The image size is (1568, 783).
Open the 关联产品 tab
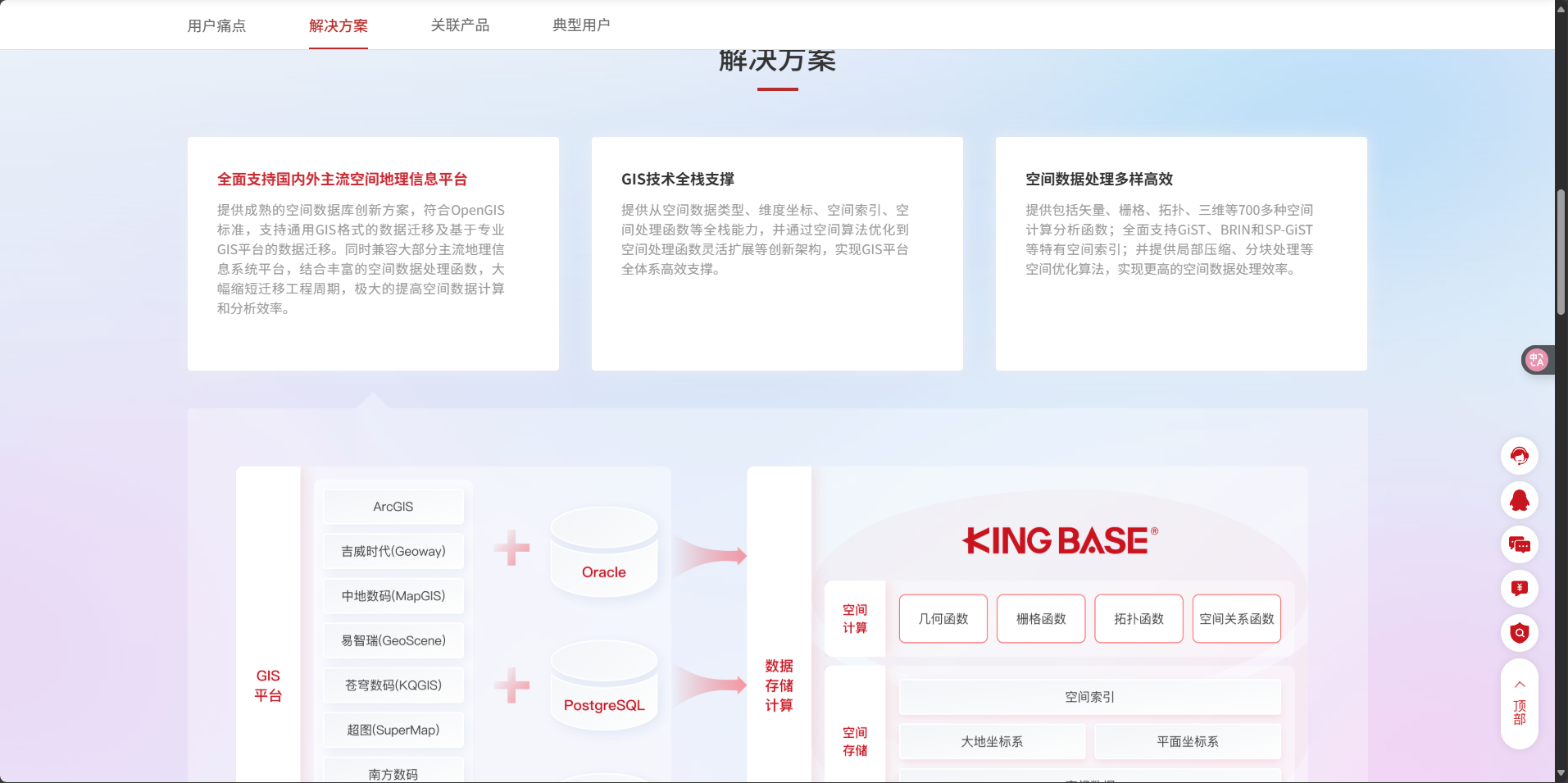(460, 25)
